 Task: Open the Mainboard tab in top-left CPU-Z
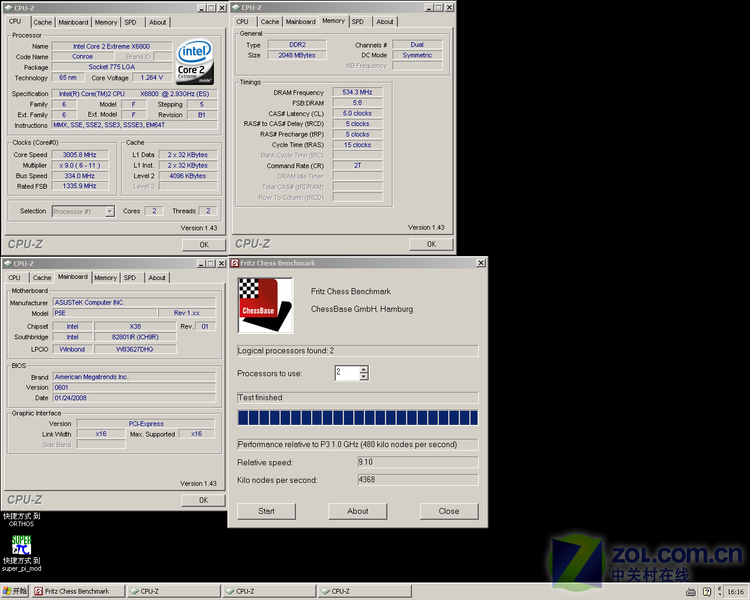click(73, 22)
